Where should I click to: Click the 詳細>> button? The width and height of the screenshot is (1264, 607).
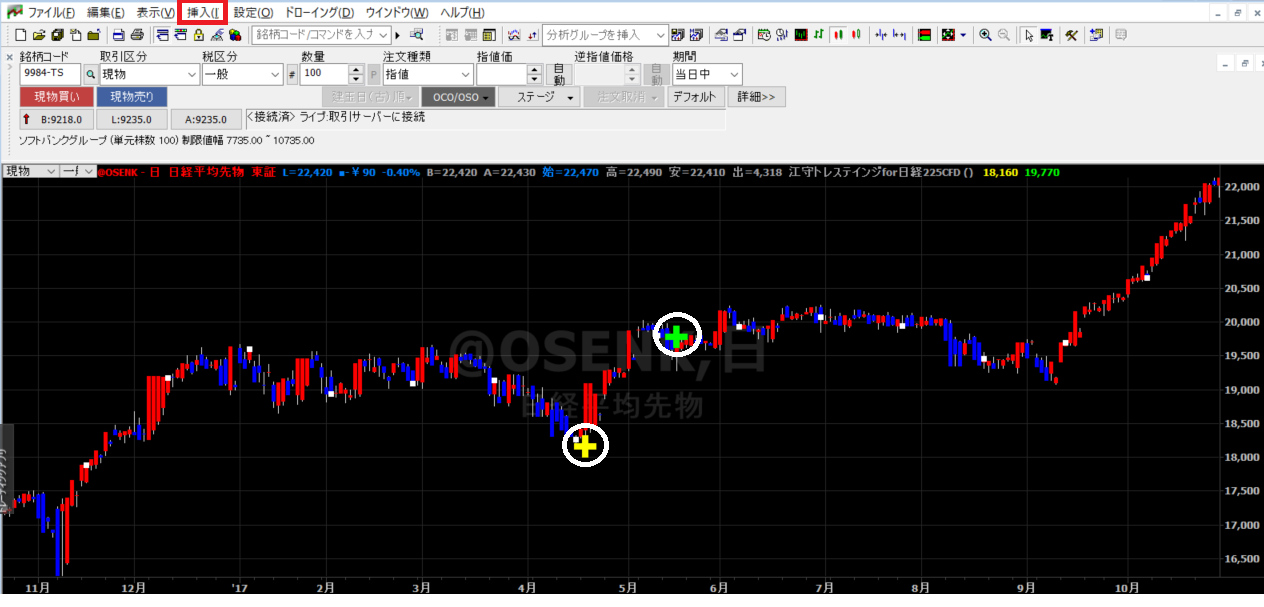click(757, 97)
